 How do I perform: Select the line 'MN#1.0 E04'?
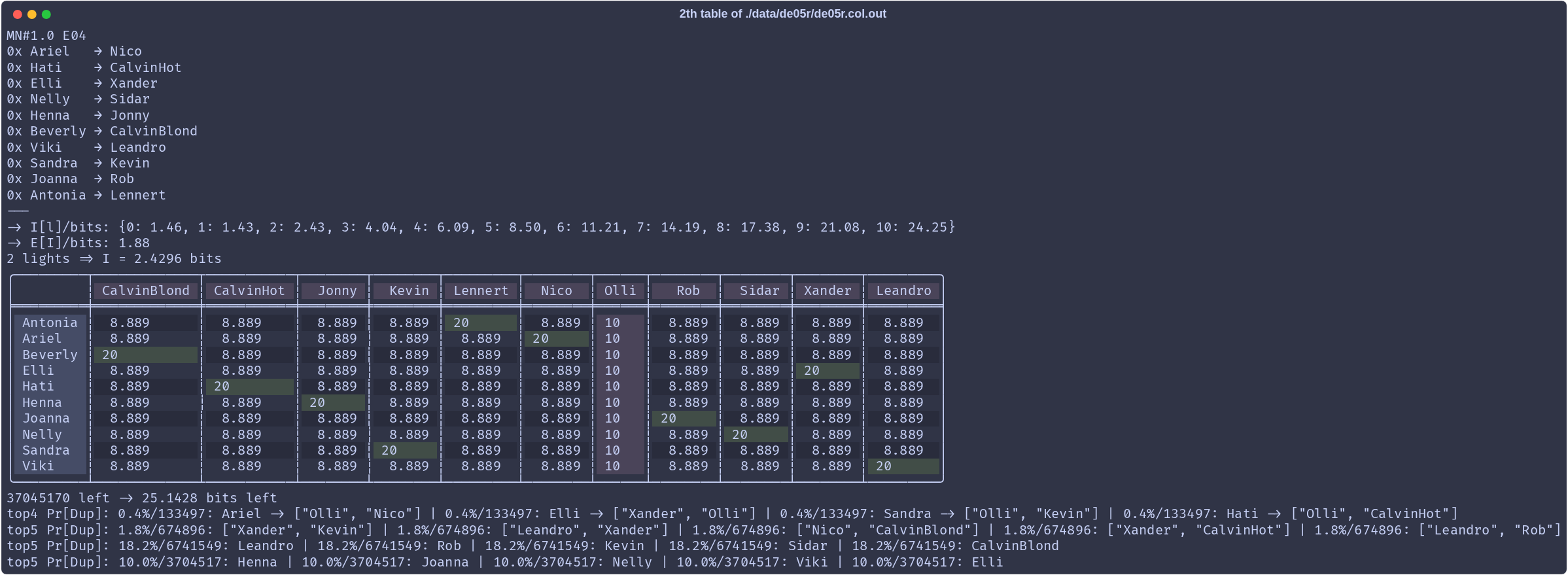(46, 35)
